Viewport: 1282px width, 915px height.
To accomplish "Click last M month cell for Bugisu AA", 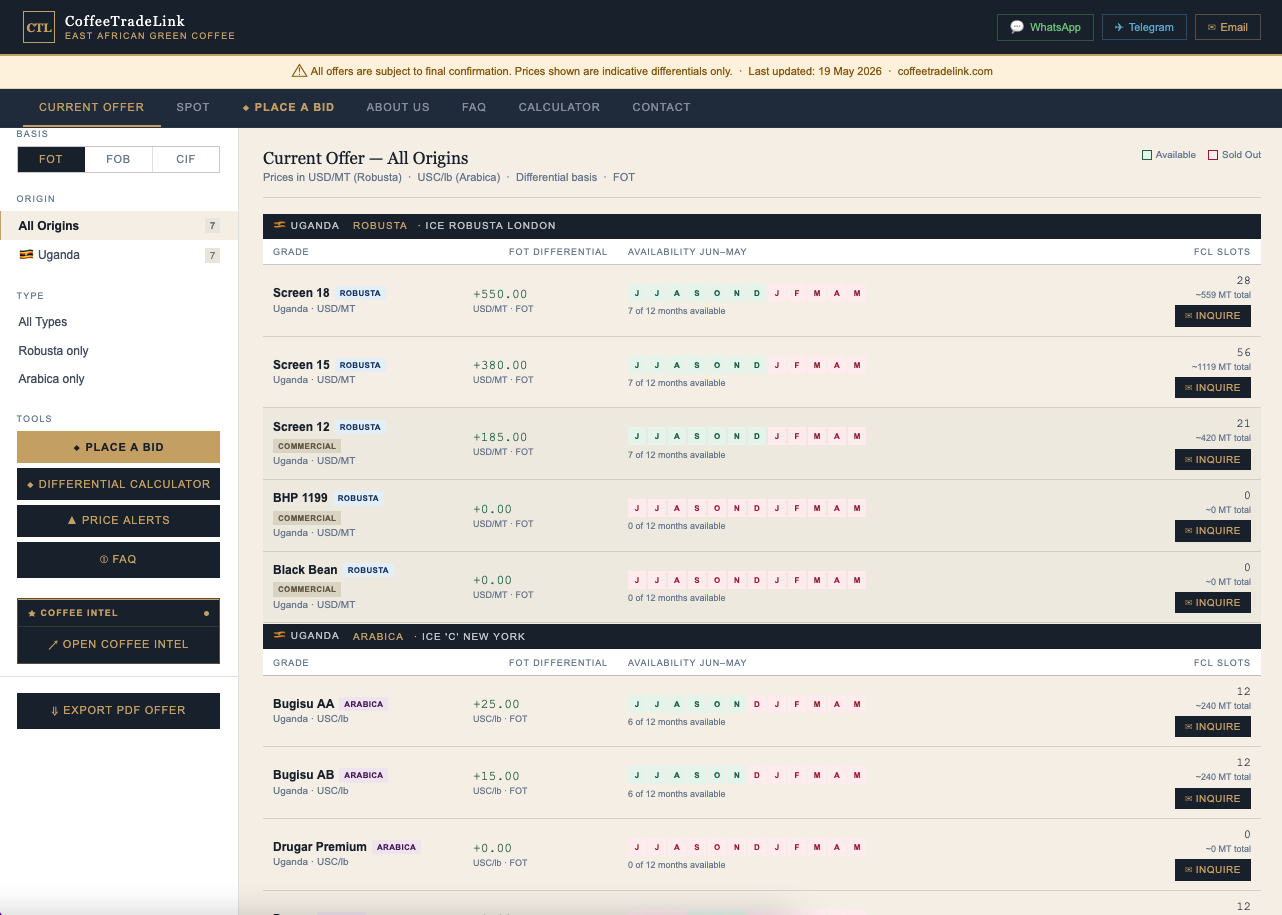I will coord(857,704).
